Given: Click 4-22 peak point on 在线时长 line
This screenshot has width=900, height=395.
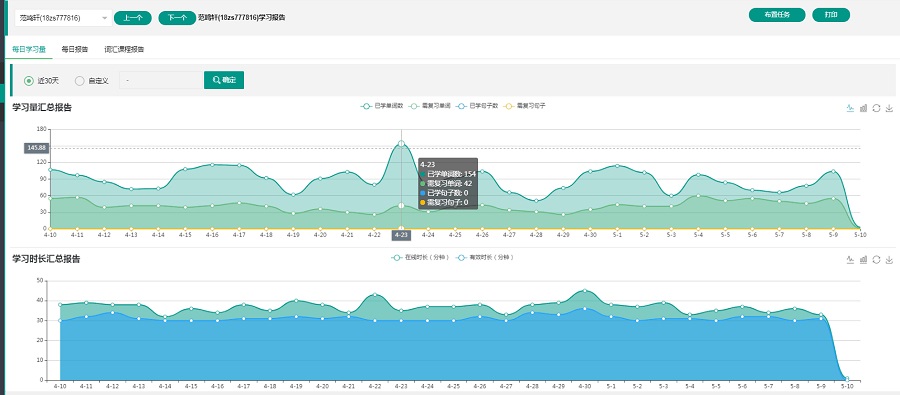Looking at the screenshot, I should click(375, 295).
